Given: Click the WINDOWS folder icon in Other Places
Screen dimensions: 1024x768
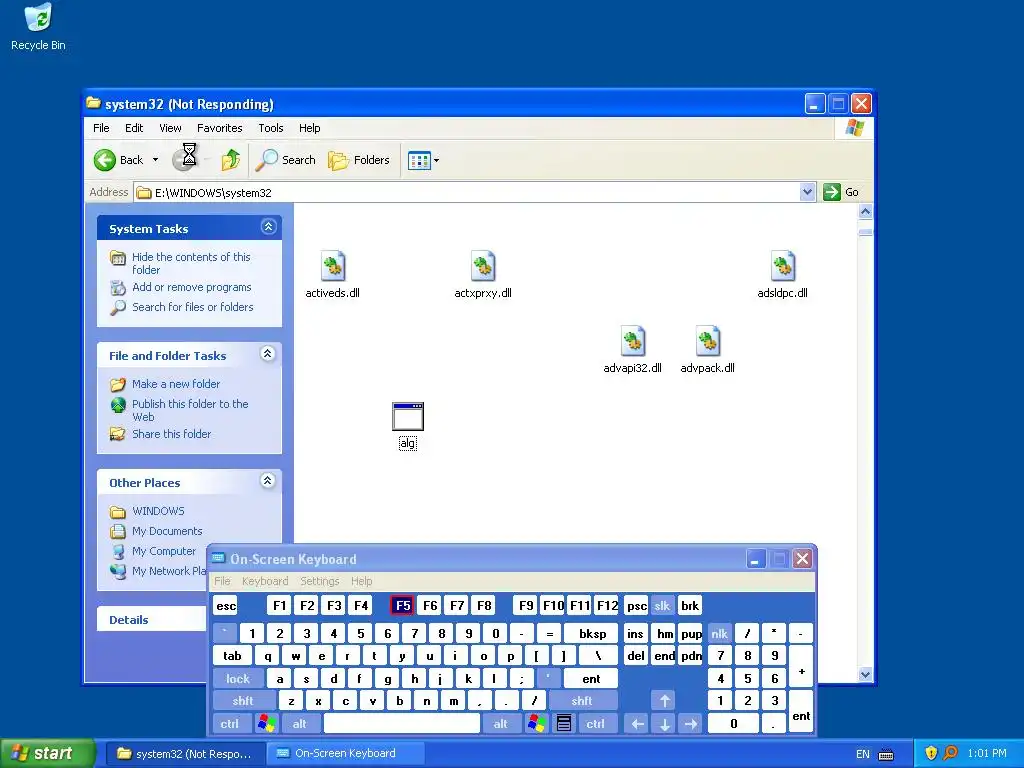Looking at the screenshot, I should pyautogui.click(x=118, y=511).
